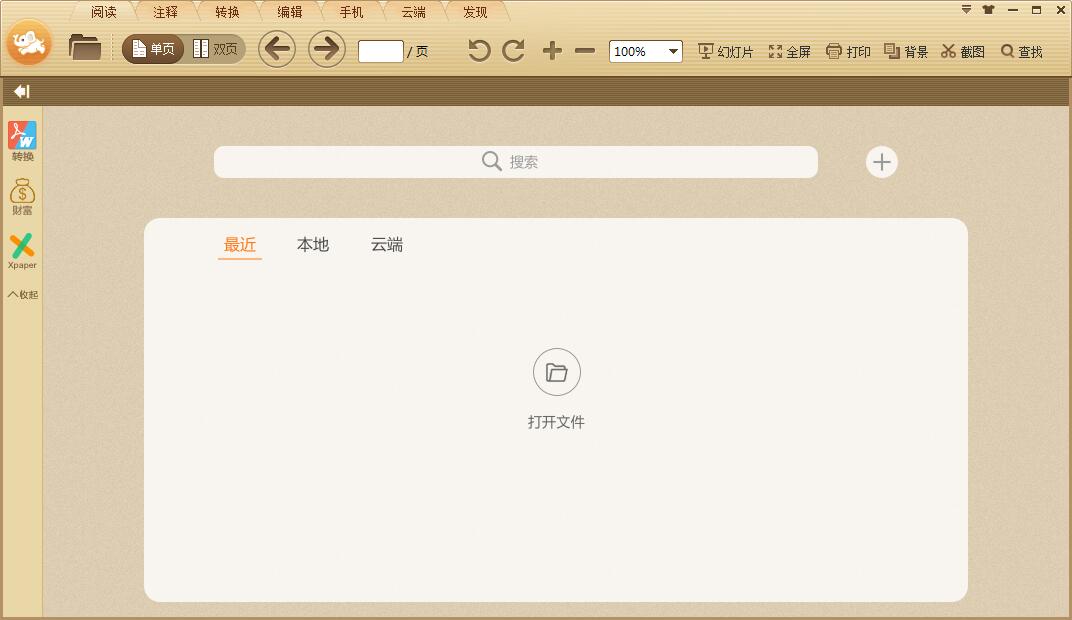Screen dimensions: 1072x620
Task: Open the 打印 print dialog
Action: click(848, 51)
